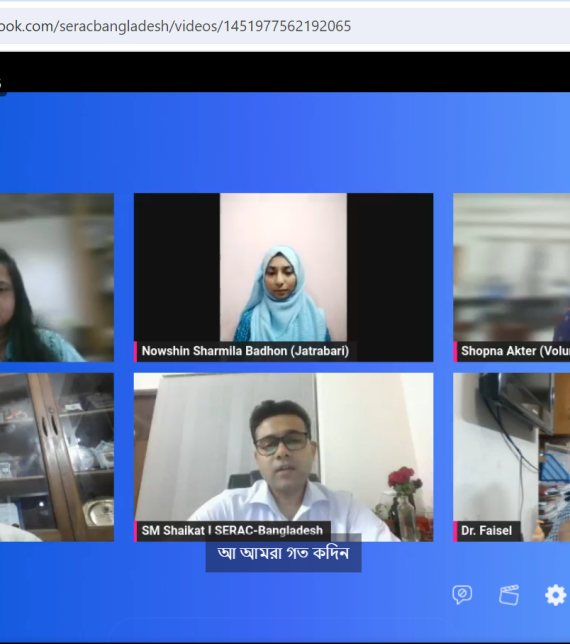The height and width of the screenshot is (644, 570).
Task: Click the Shopna Akter name label
Action: [513, 351]
